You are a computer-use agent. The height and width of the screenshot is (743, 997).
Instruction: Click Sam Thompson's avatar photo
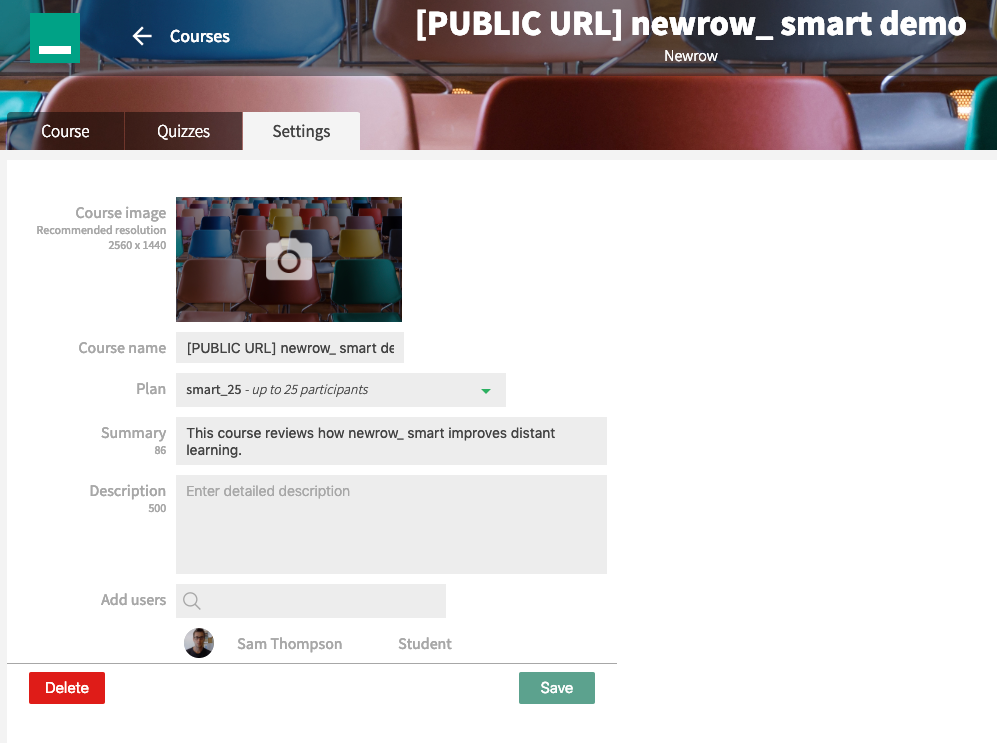pos(199,643)
